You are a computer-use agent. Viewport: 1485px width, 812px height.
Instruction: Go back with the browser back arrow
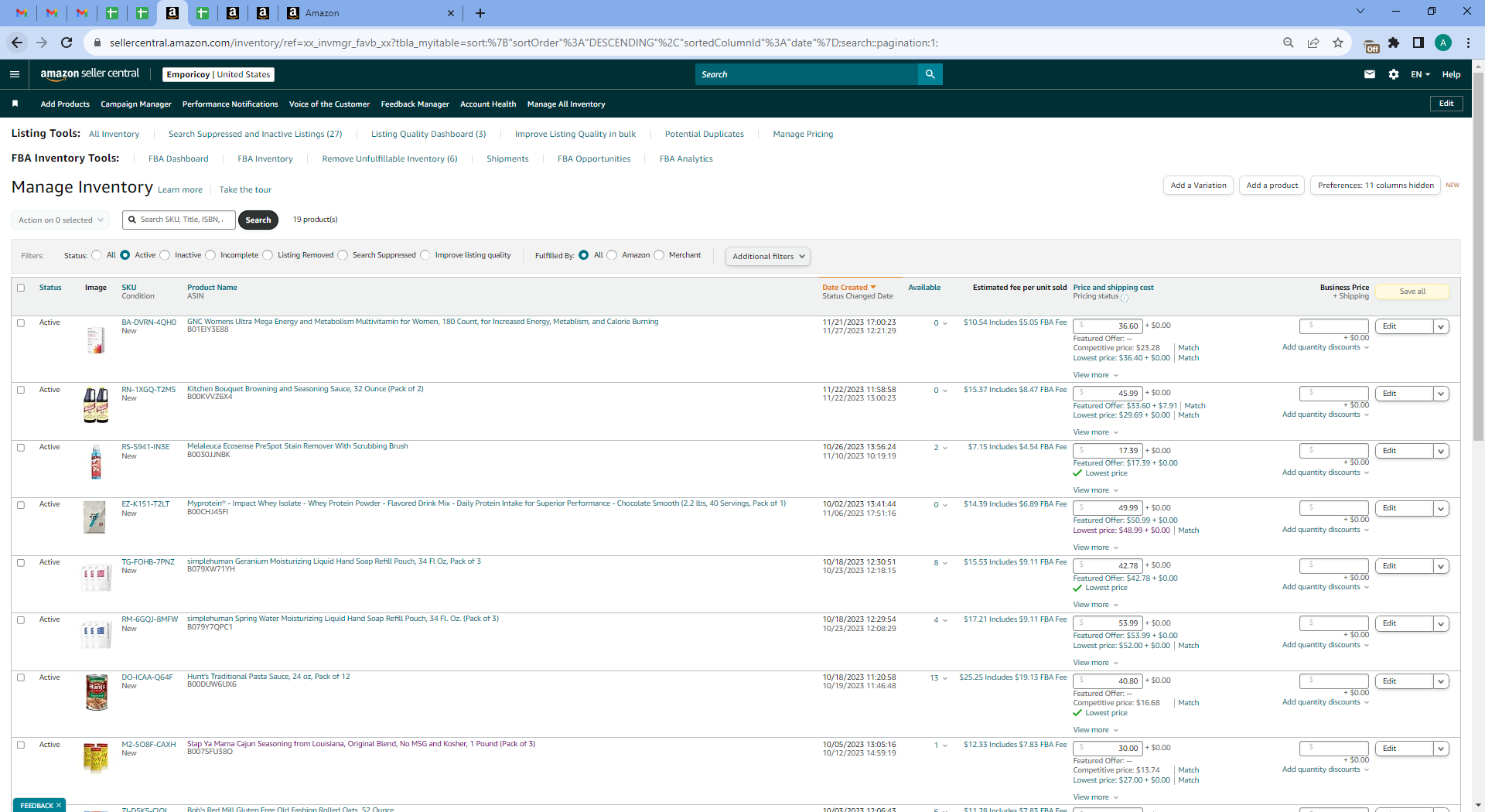17,43
